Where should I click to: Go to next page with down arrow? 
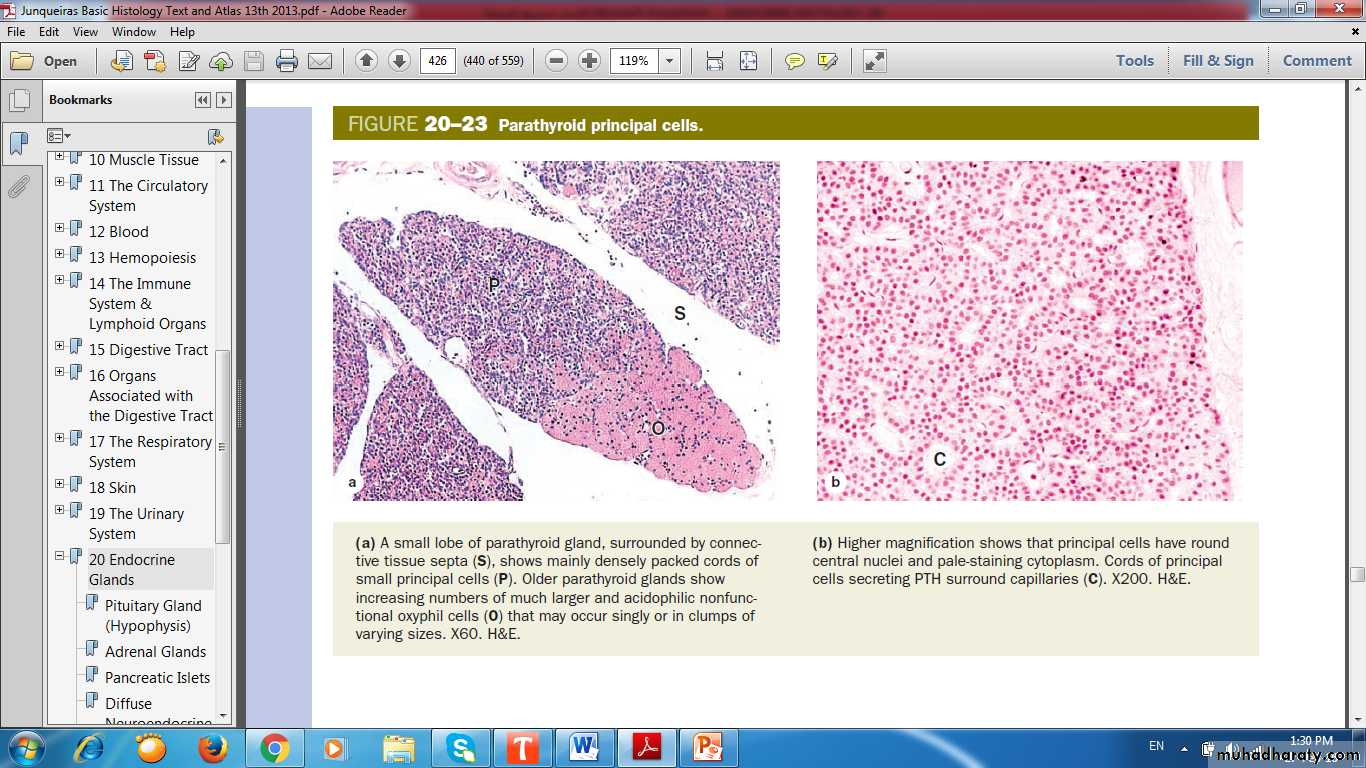(x=399, y=61)
